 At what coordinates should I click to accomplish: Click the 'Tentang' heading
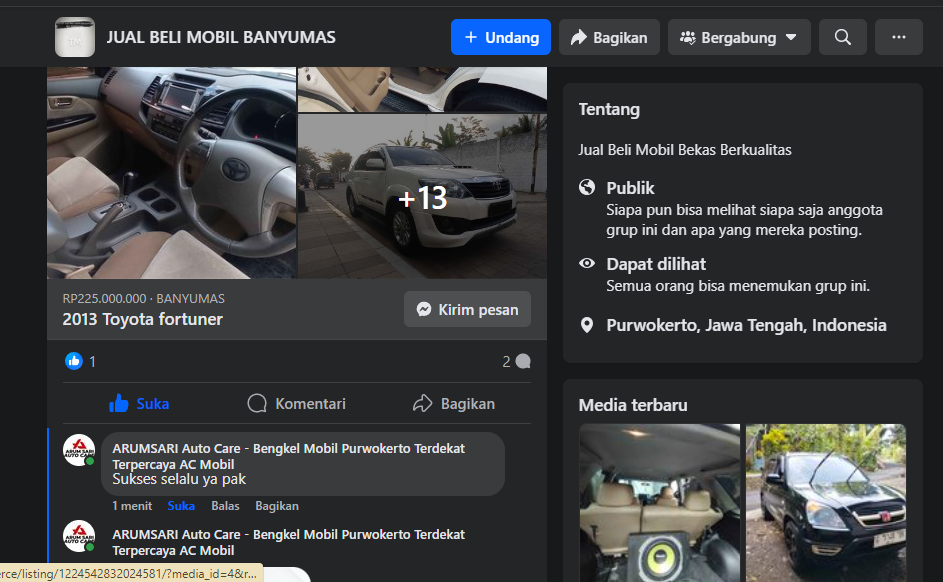point(609,109)
